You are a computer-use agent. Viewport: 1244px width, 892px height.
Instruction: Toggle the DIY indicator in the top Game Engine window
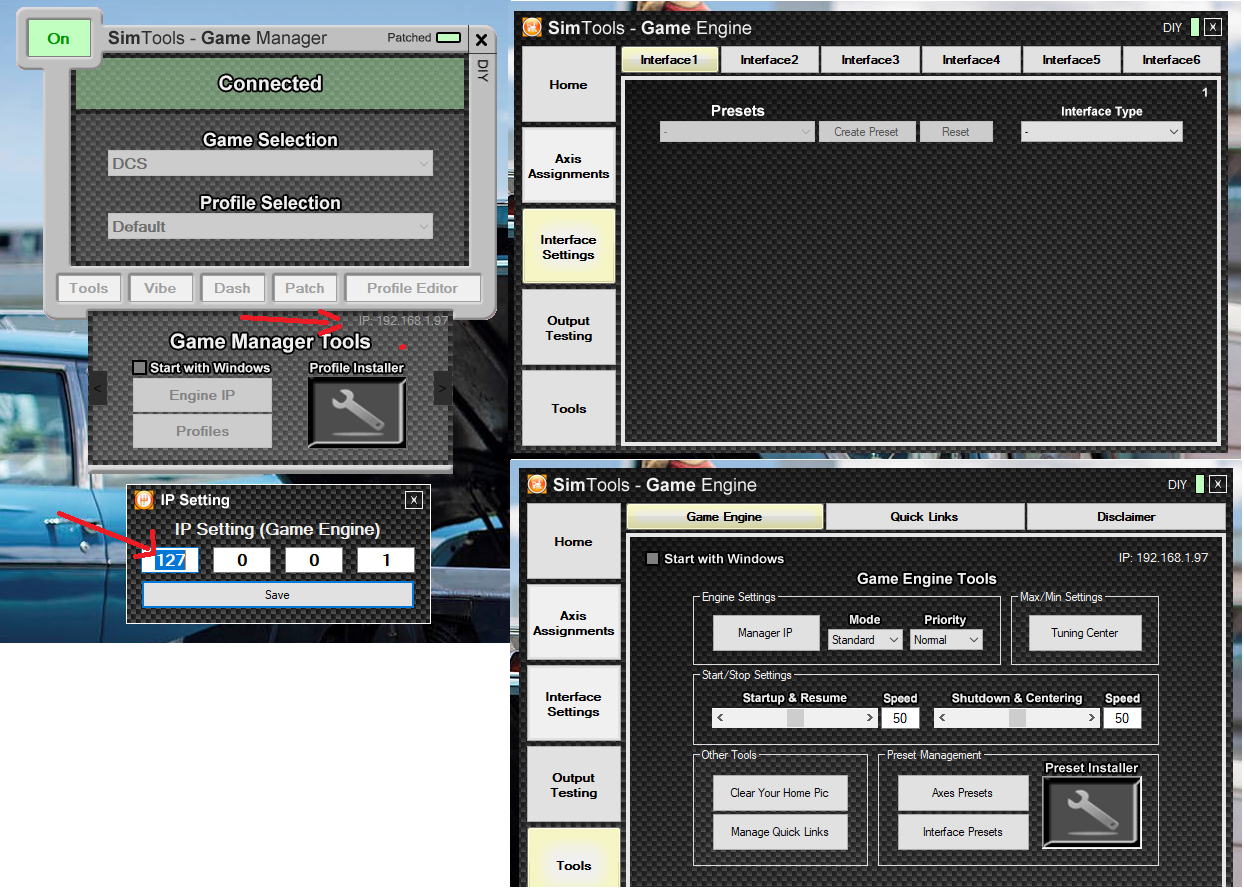pyautogui.click(x=1195, y=27)
